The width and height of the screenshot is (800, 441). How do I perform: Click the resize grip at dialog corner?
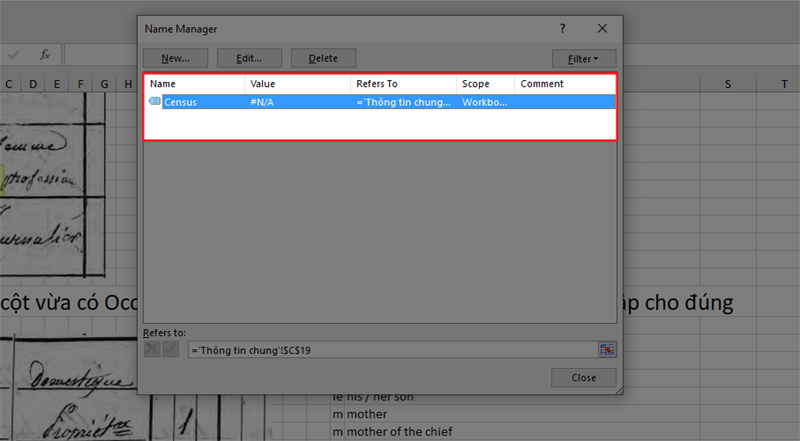[x=618, y=390]
